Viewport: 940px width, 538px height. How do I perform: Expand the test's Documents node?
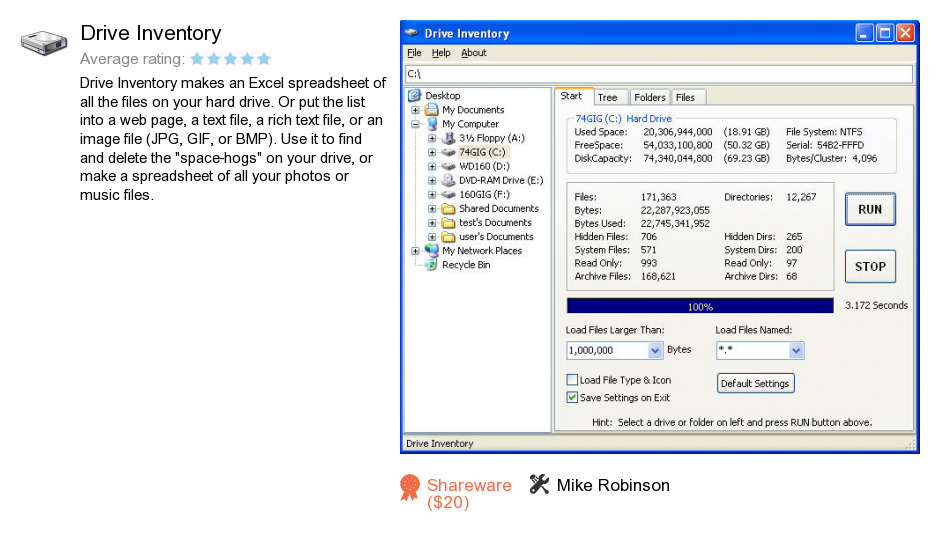tap(432, 223)
